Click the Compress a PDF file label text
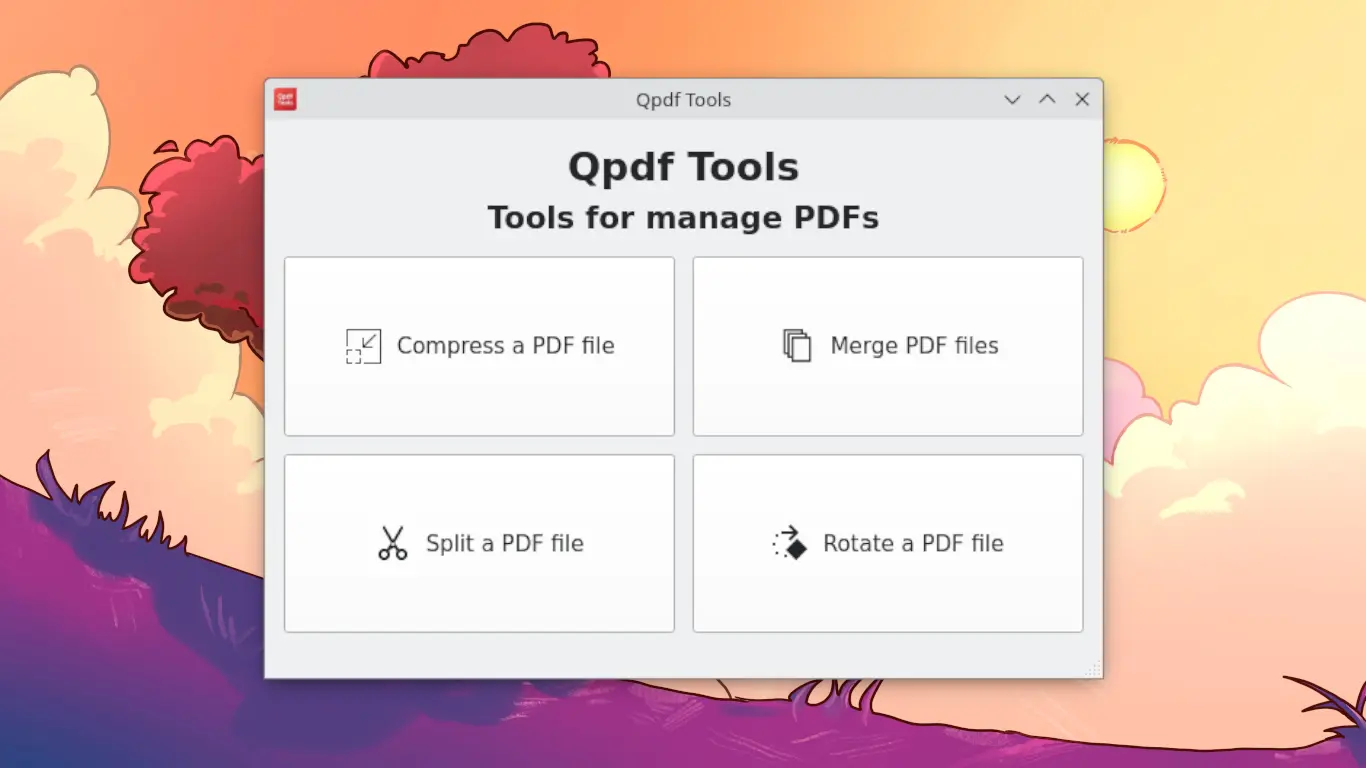1366x768 pixels. tap(506, 345)
